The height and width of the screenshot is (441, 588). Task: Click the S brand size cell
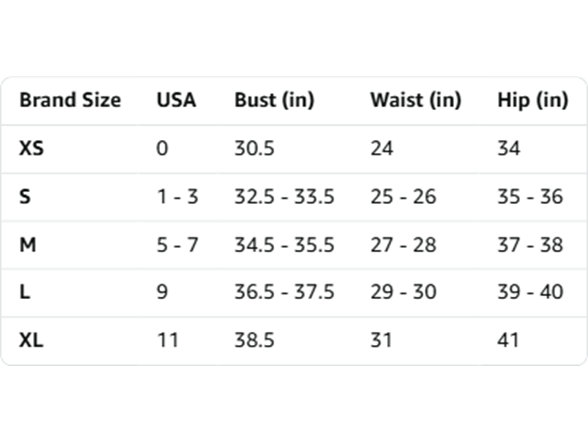click(x=25, y=196)
